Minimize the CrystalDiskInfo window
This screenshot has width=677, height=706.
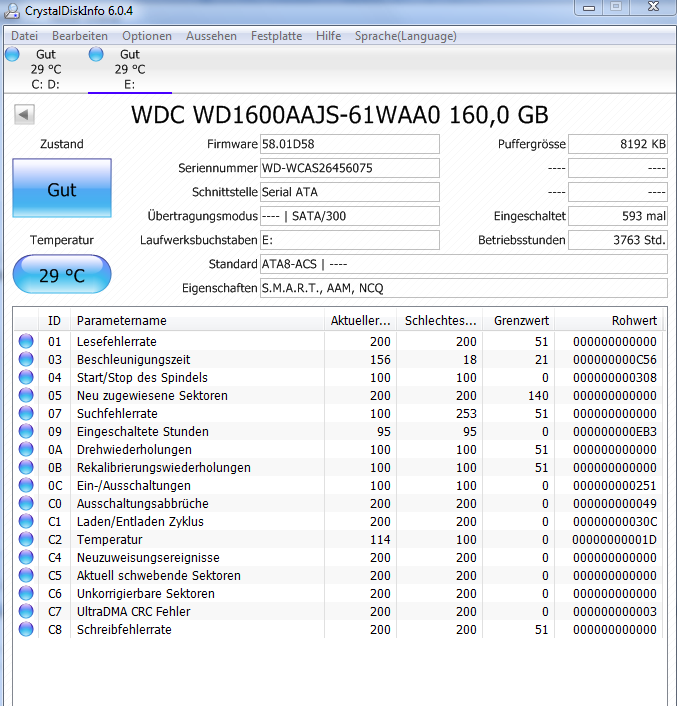coord(589,8)
